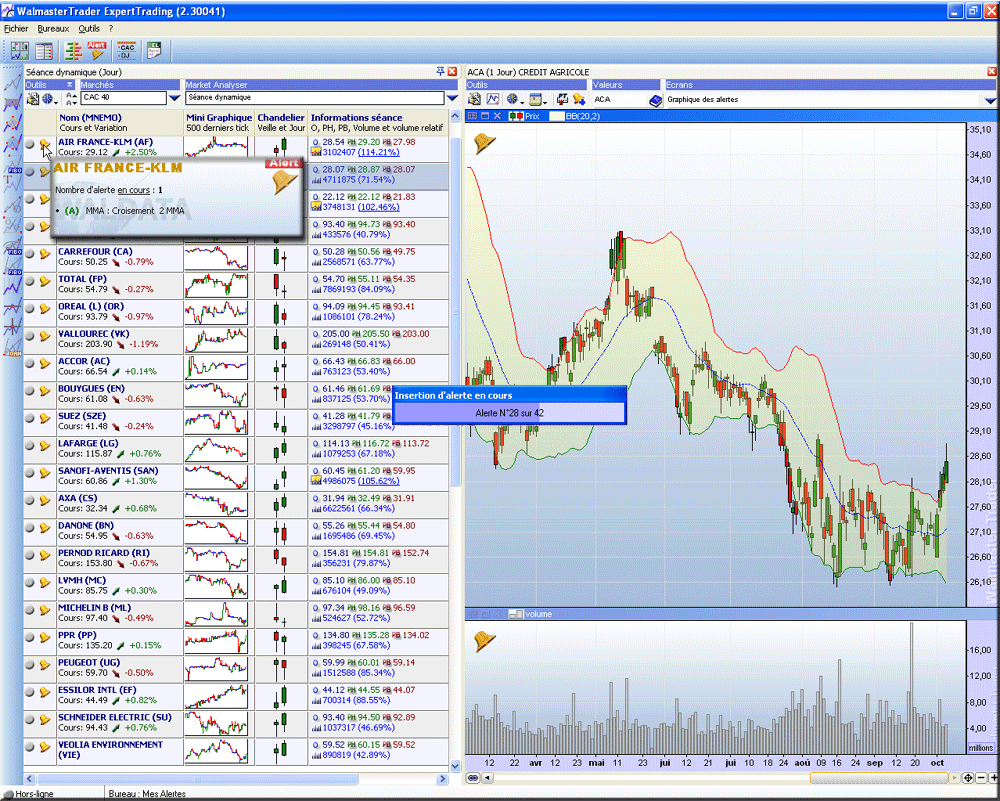Click the (114.21%) relative volume link

[379, 152]
